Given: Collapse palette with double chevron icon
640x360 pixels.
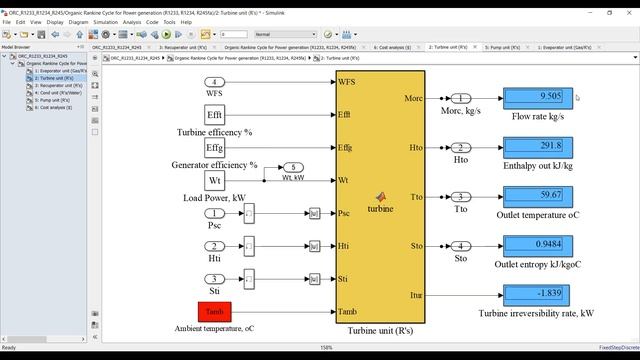Looking at the screenshot, I should [x=95, y=337].
